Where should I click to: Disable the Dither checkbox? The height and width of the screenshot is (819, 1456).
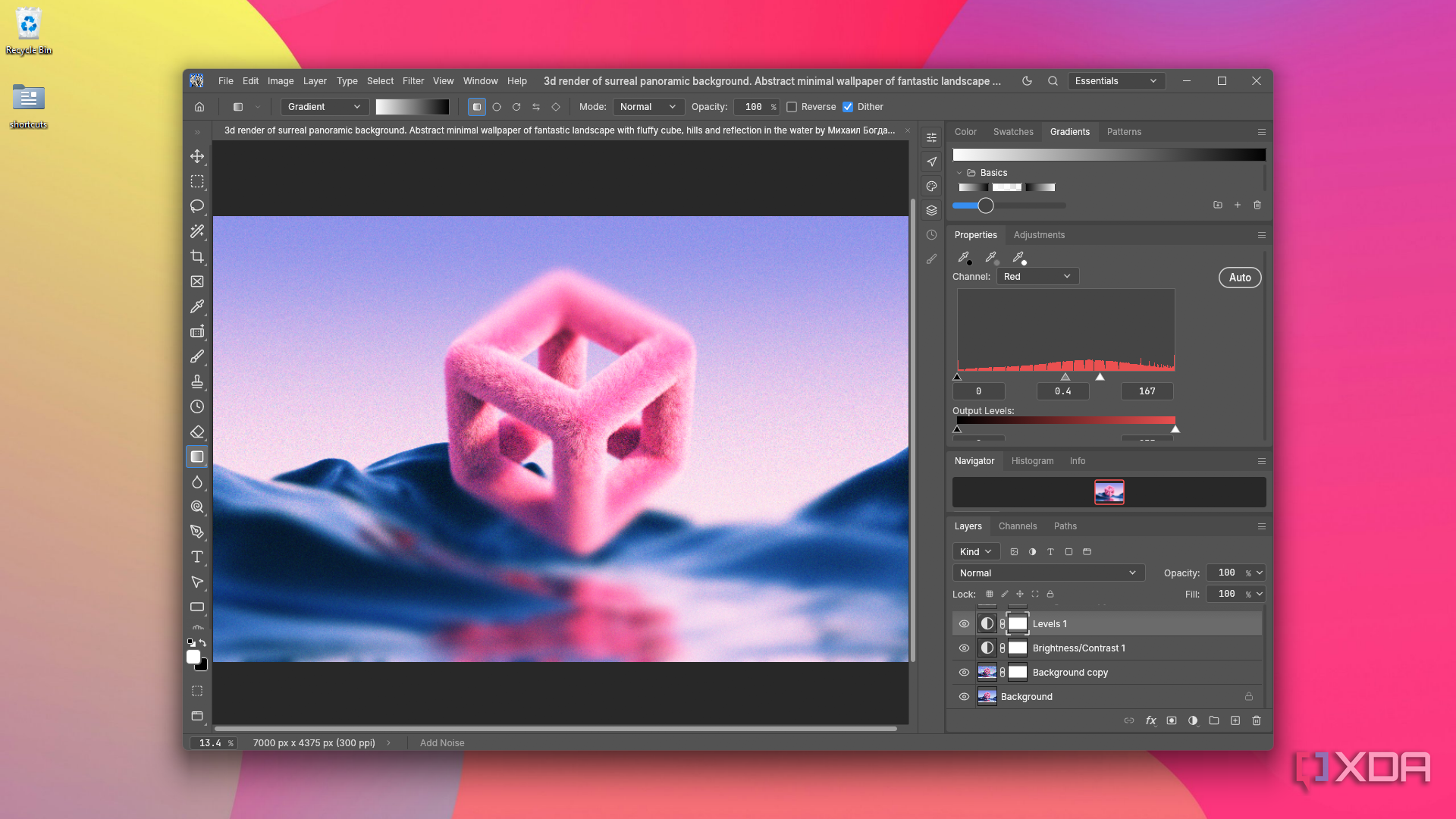(848, 107)
